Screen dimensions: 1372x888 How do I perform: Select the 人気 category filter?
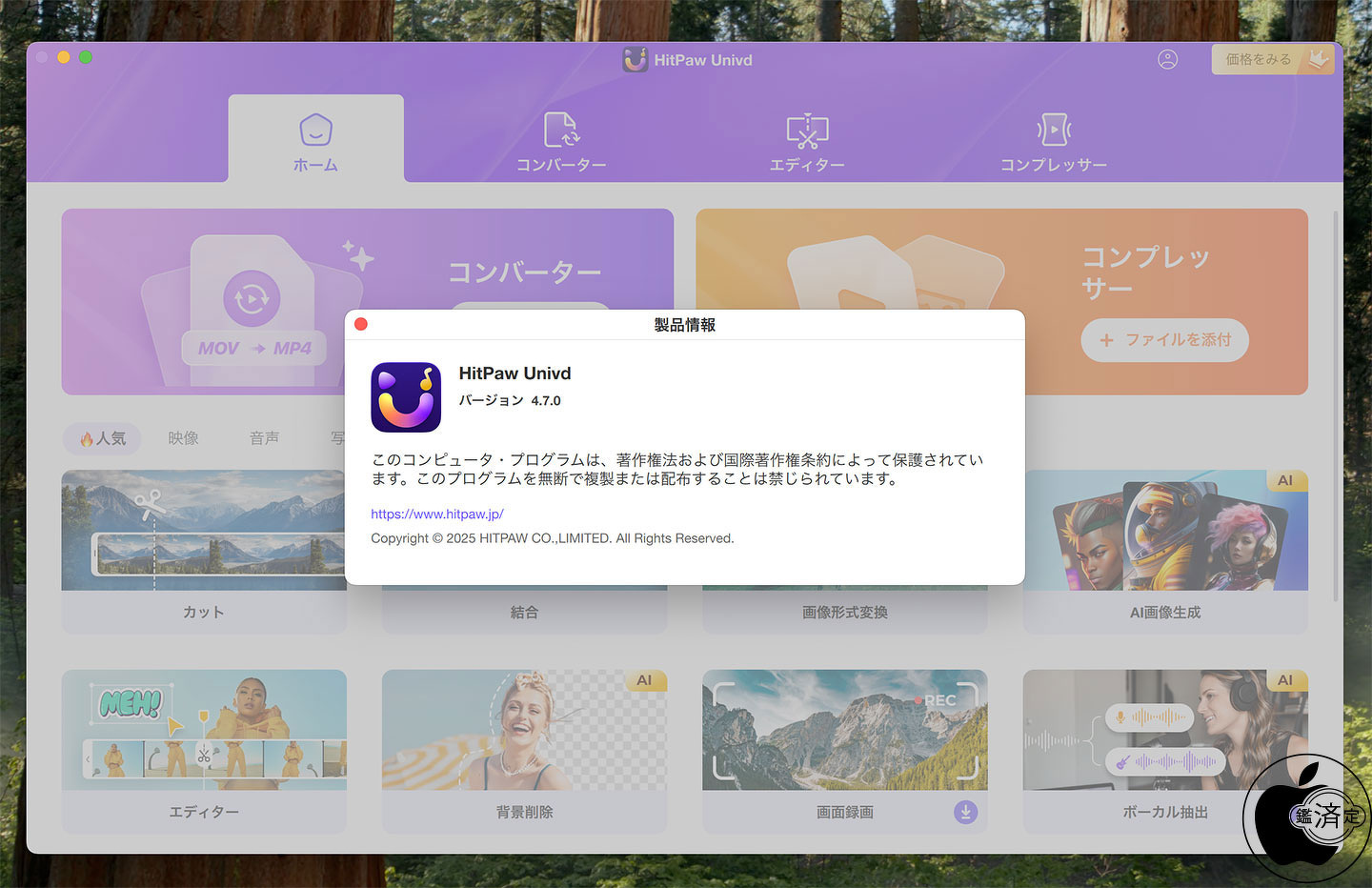103,438
